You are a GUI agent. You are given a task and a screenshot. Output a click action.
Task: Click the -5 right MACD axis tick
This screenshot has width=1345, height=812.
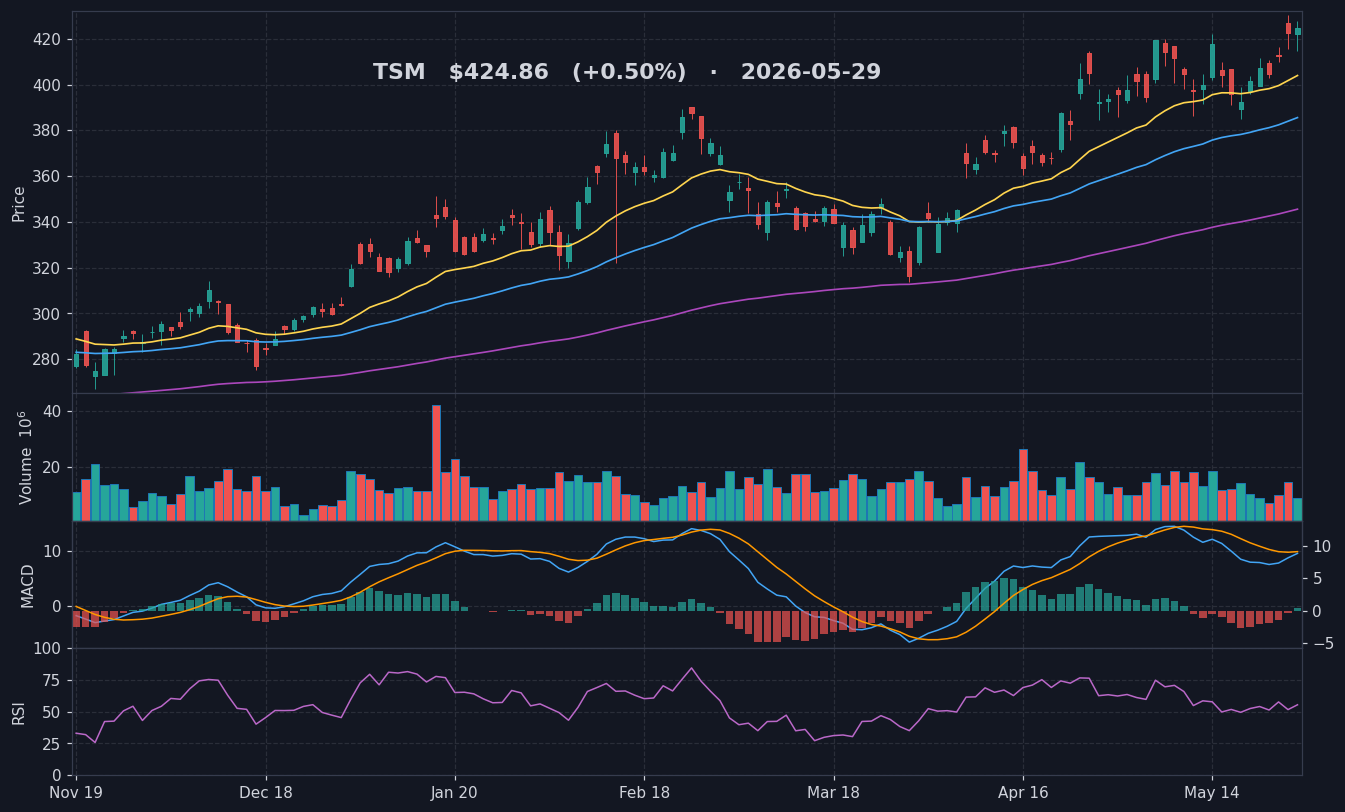tap(1321, 643)
